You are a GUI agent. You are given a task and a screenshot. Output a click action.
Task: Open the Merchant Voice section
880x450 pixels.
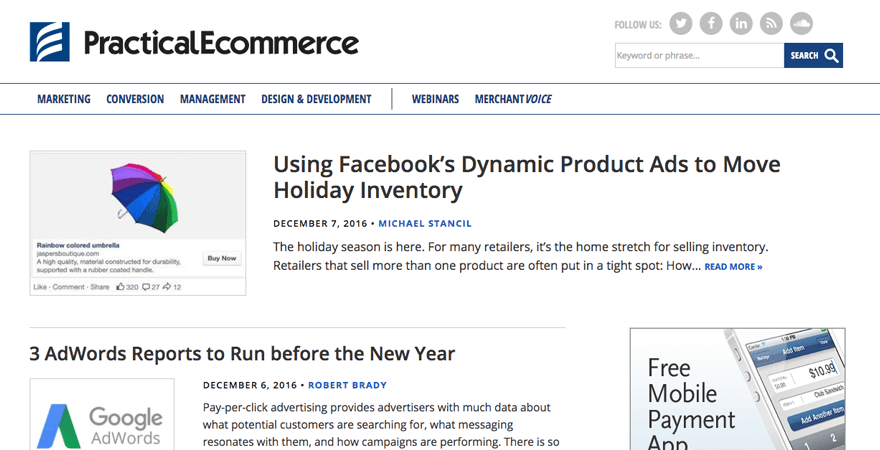pos(513,99)
